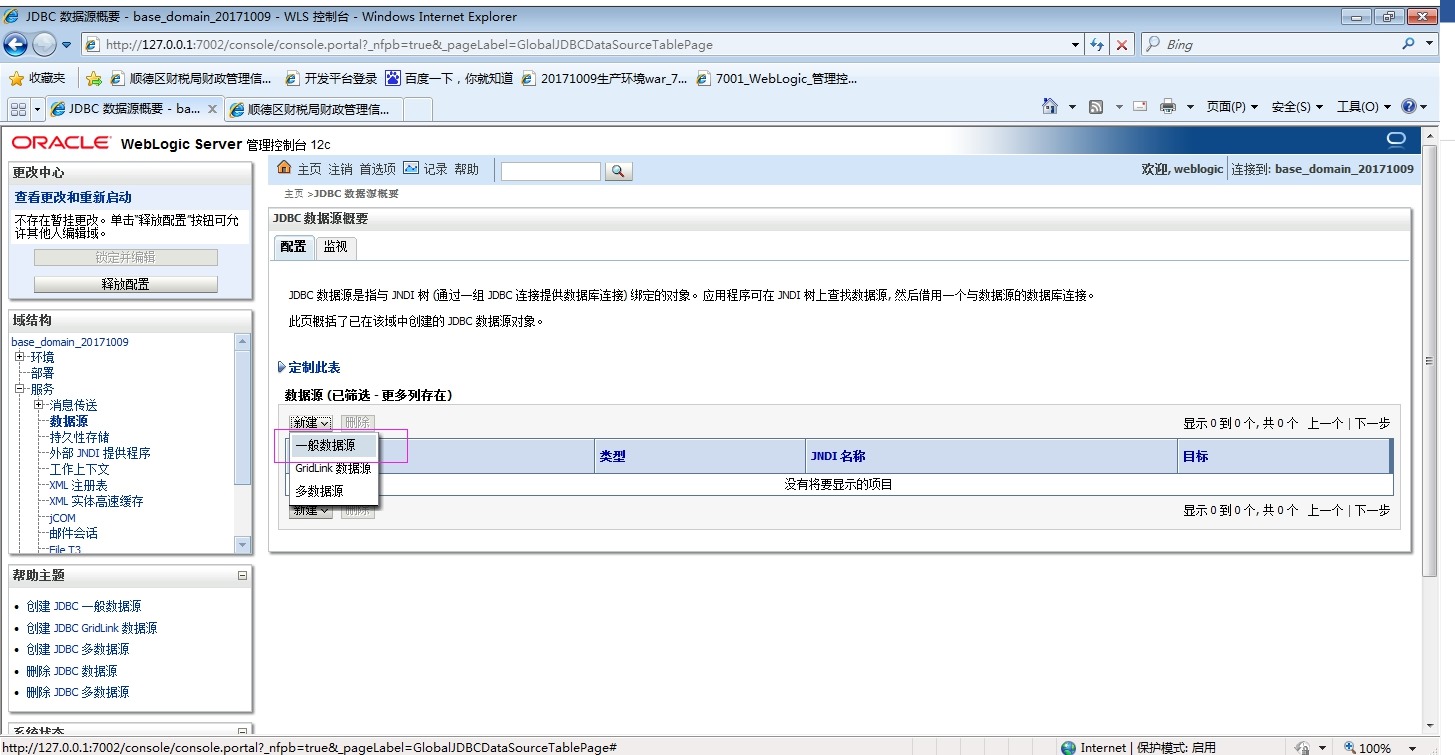
Task: Expand the 环境 tree node
Action: [20, 357]
